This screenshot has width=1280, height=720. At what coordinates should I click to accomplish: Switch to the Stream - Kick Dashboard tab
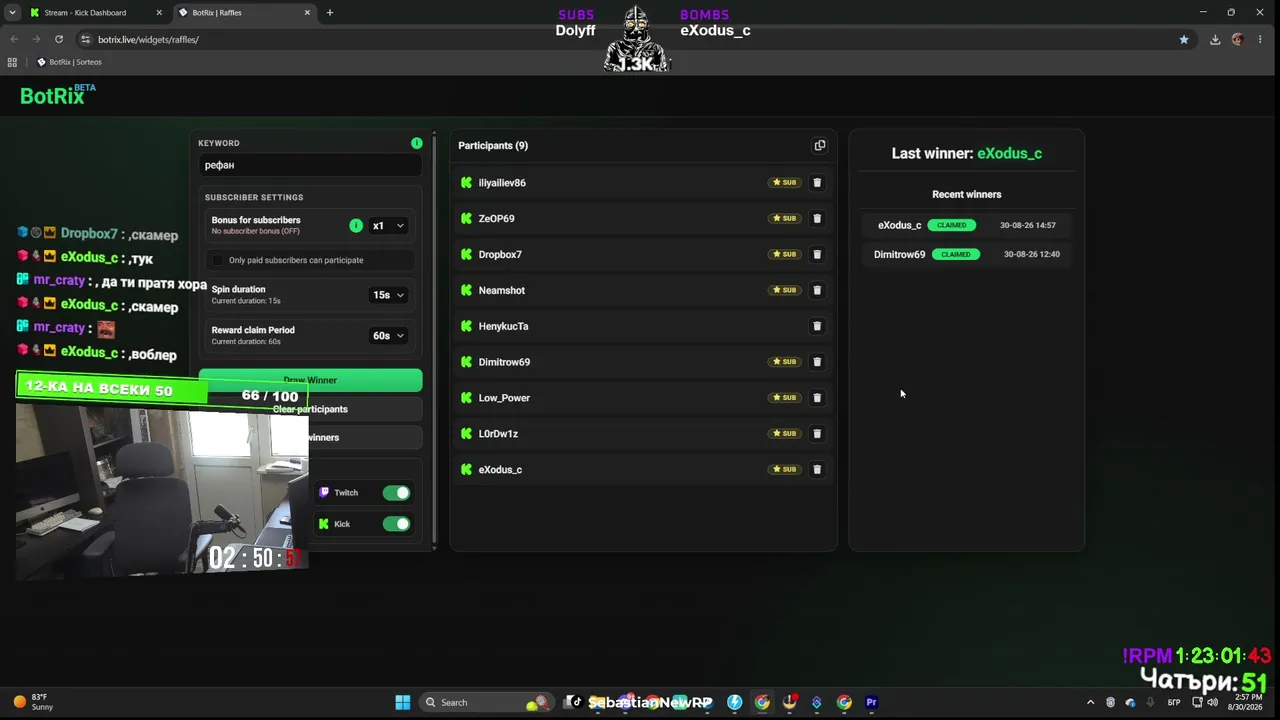tap(86, 13)
